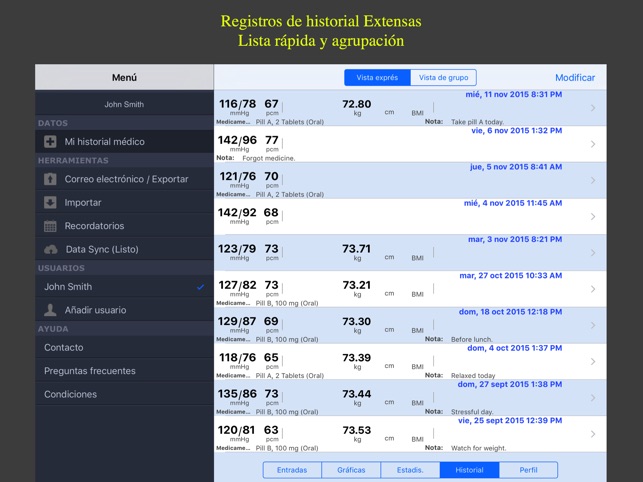Viewport: 643px width, 482px height.
Task: Open chevron for 27 oct 2015 entry
Action: pos(593,289)
